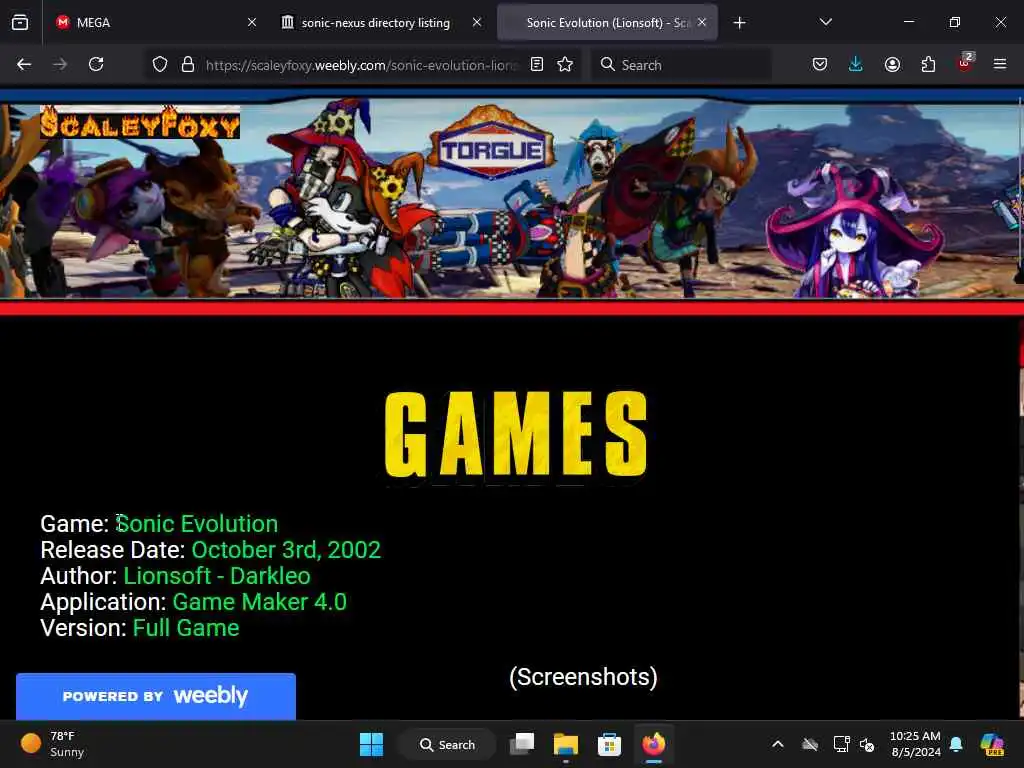Open the Windows Start menu
Image resolution: width=1024 pixels, height=768 pixels.
(372, 744)
